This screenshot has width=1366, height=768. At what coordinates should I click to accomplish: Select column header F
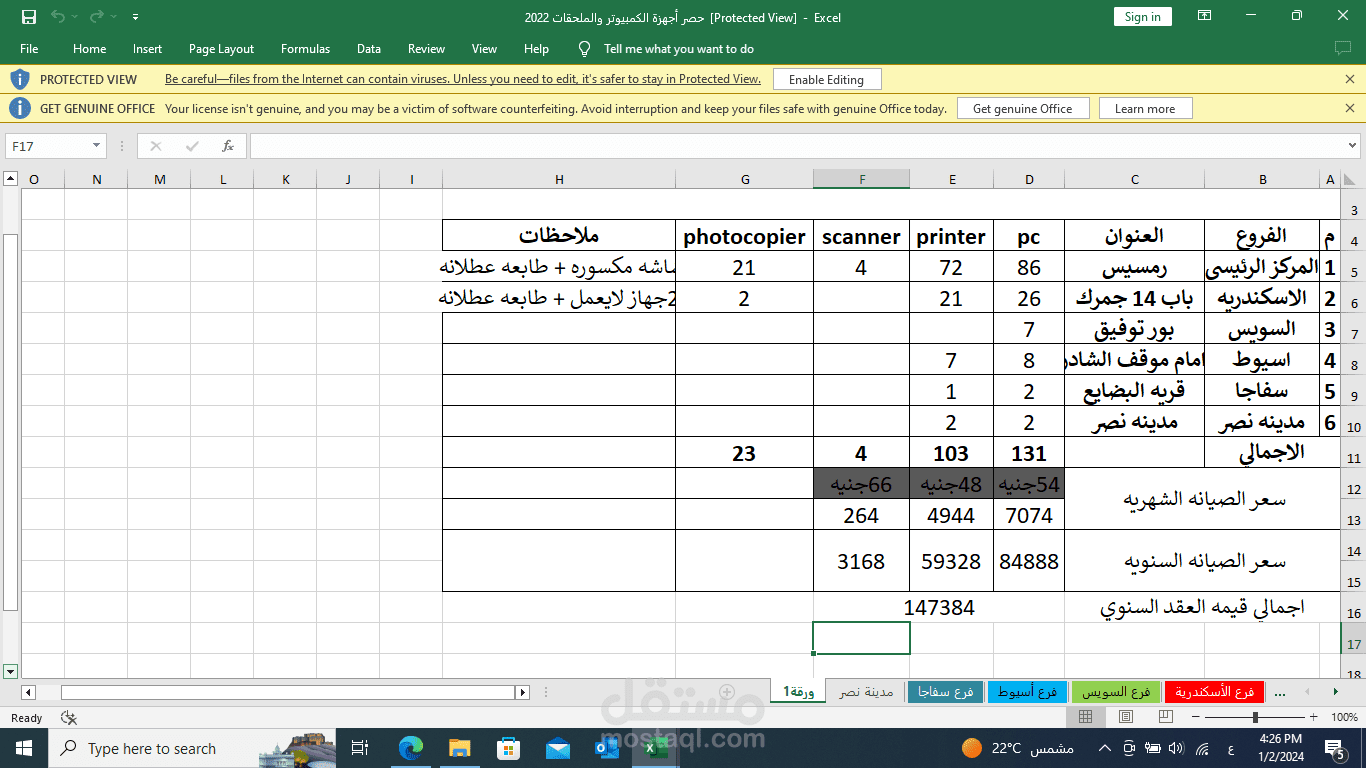tap(862, 179)
